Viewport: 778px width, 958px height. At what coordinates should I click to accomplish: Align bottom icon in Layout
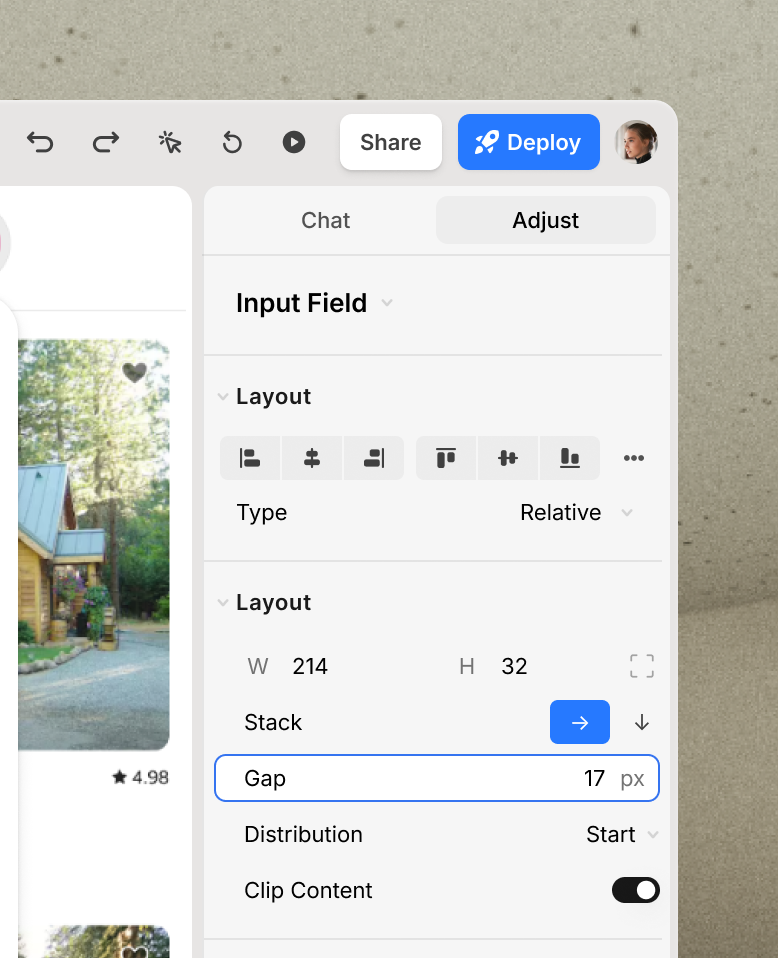pos(570,458)
